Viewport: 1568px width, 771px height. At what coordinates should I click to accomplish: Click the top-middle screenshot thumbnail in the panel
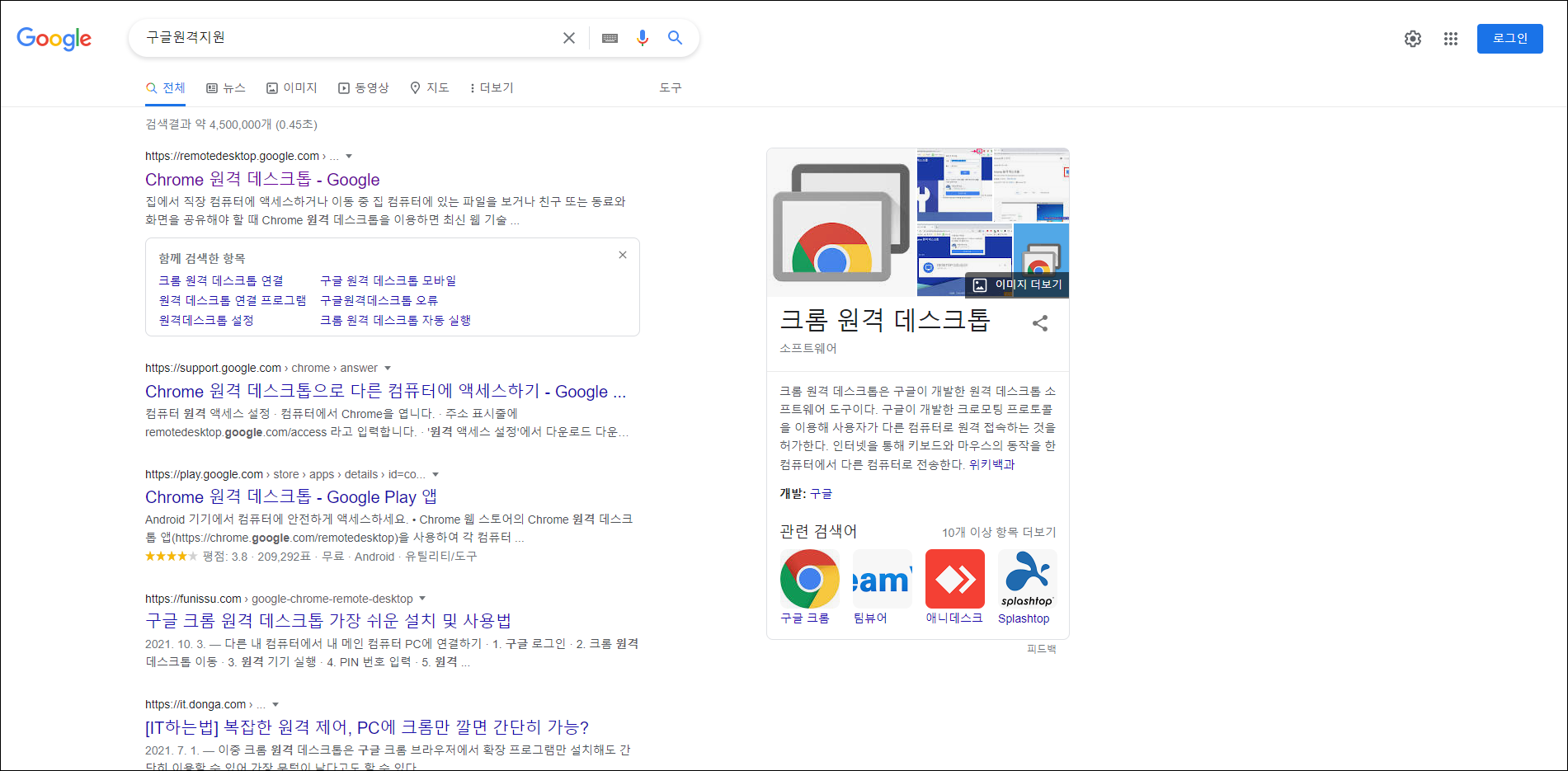[954, 186]
